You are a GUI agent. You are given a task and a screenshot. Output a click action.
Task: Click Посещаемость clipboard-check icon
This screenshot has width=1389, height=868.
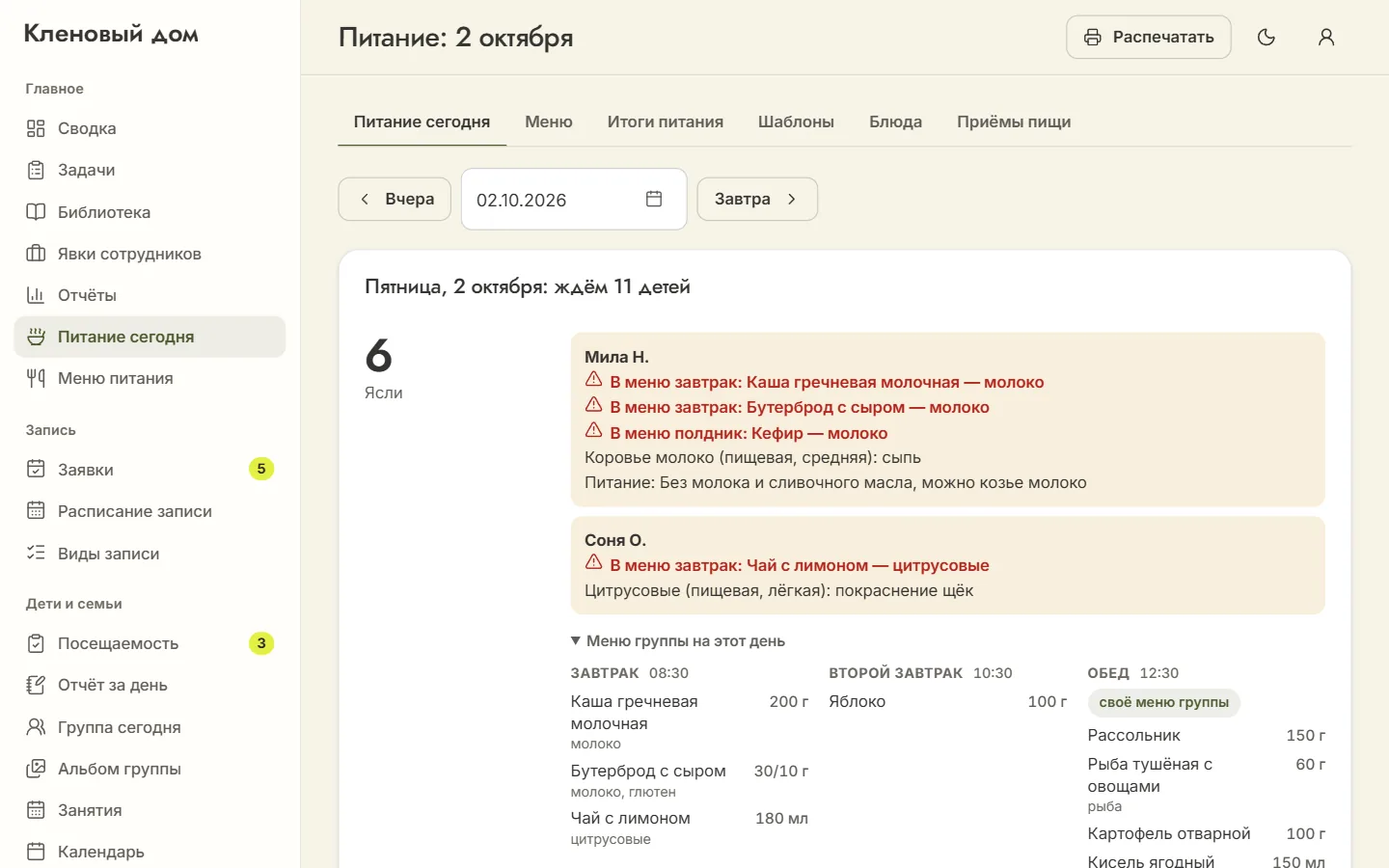[36, 643]
